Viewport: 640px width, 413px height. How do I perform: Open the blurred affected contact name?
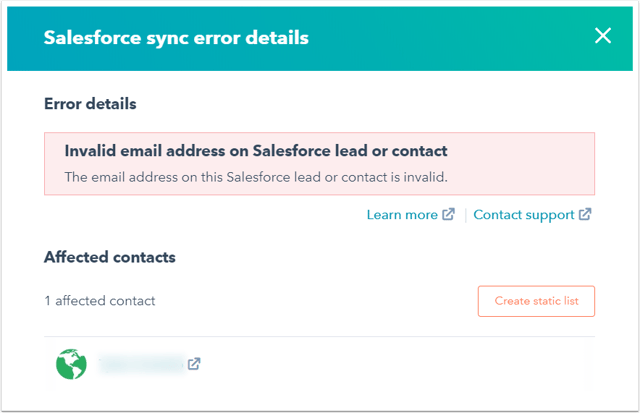[x=141, y=364]
